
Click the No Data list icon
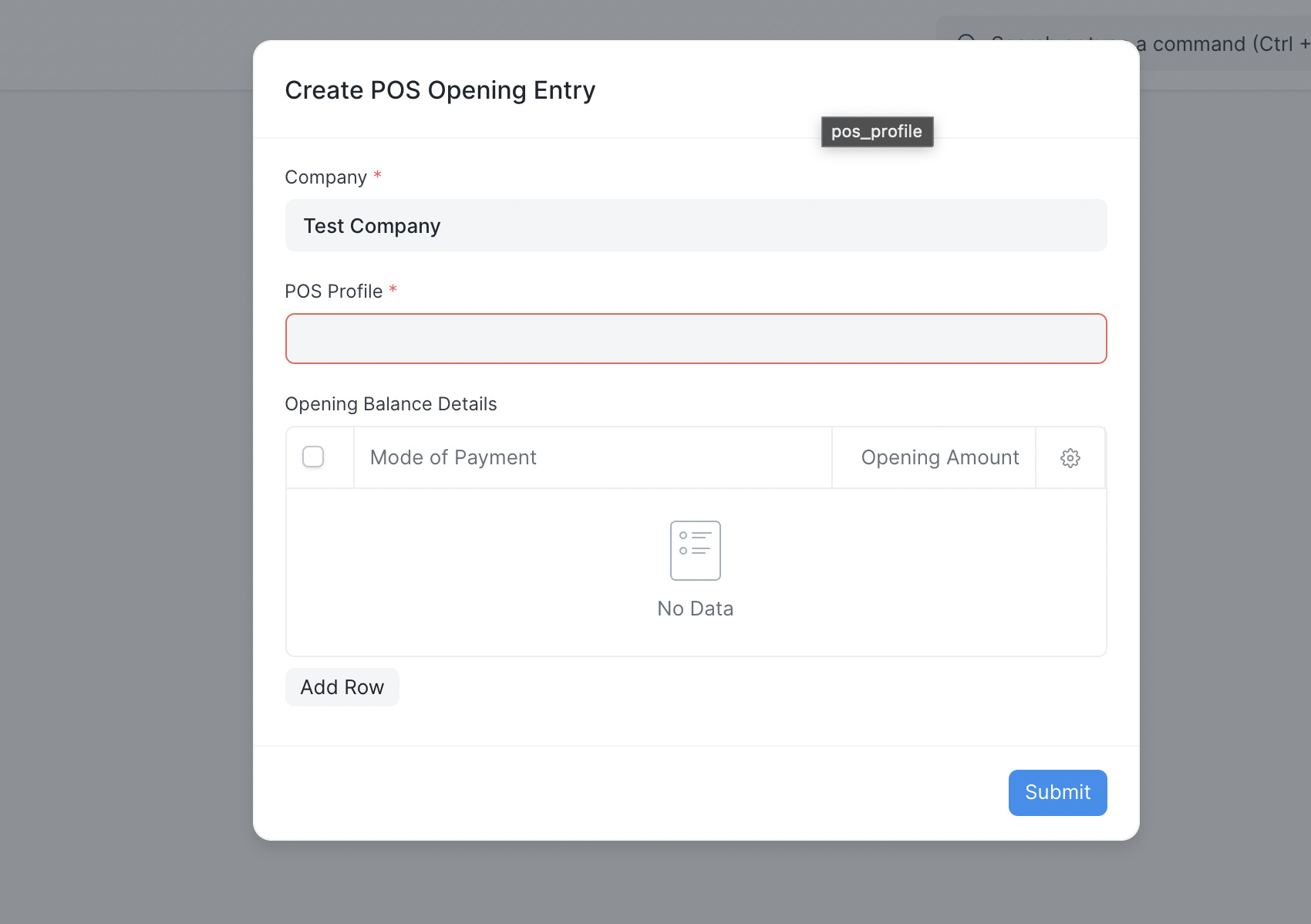[x=696, y=551]
